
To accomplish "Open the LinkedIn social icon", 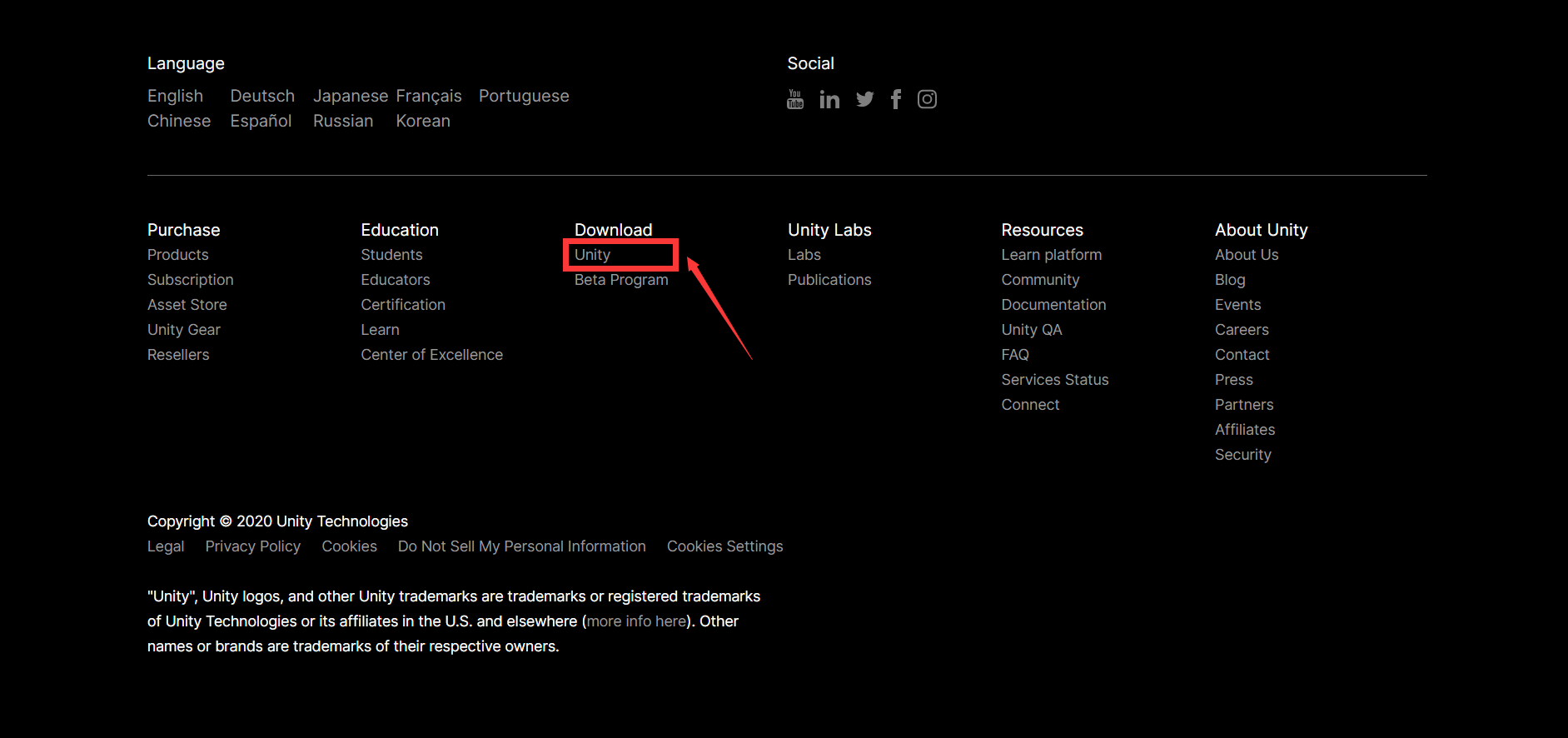I will pyautogui.click(x=829, y=100).
